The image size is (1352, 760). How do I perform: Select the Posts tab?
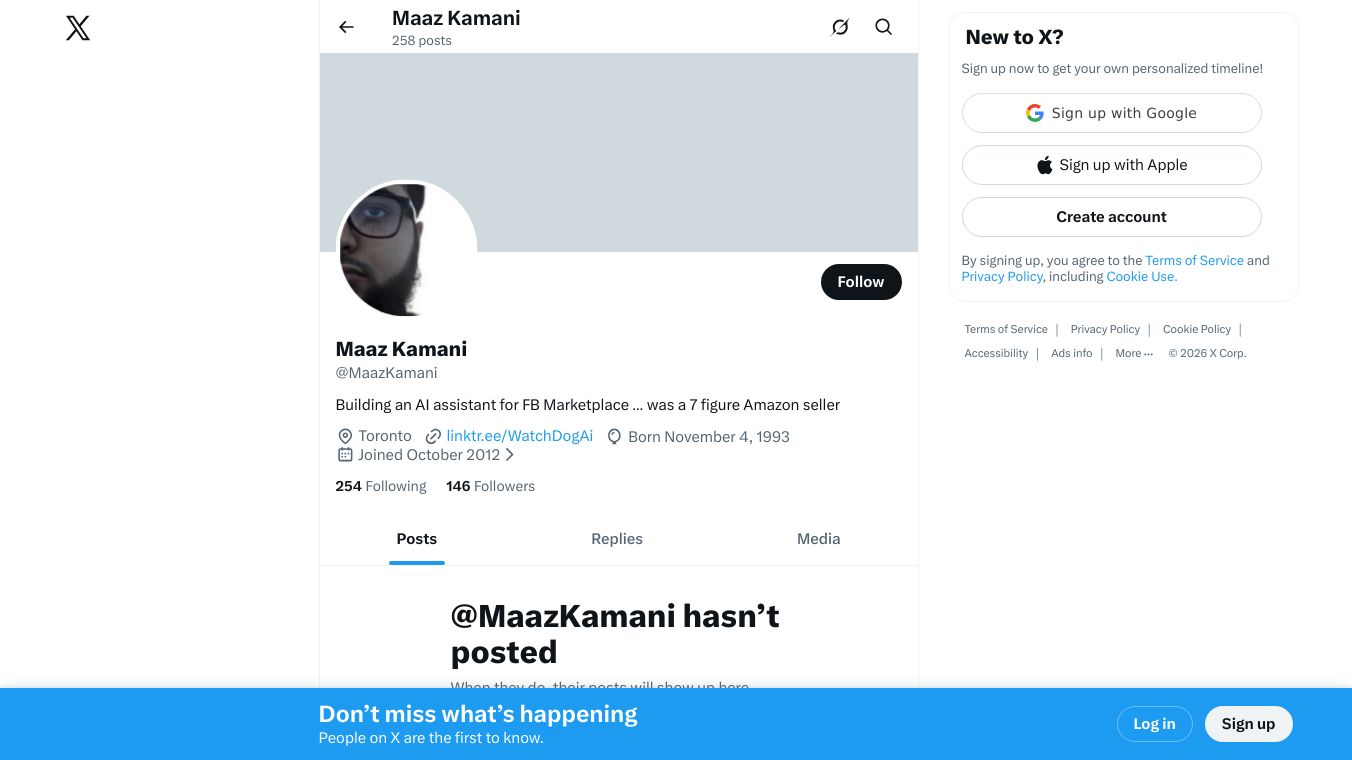pyautogui.click(x=417, y=539)
